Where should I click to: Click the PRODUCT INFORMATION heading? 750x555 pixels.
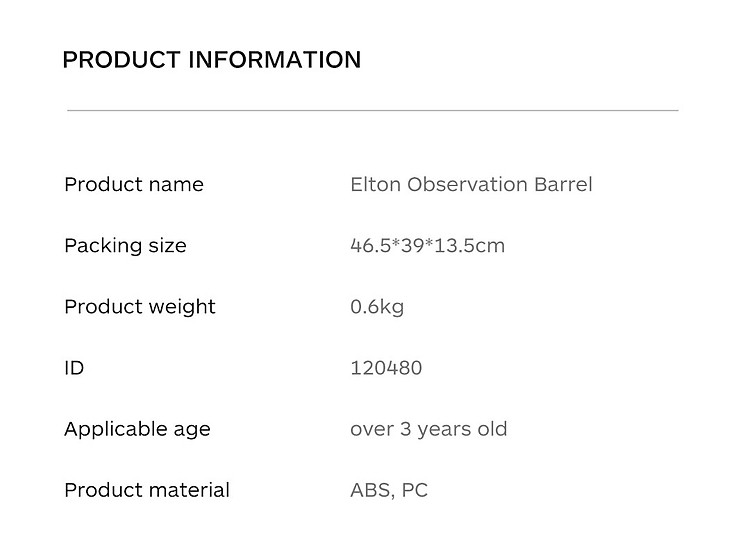(x=211, y=60)
